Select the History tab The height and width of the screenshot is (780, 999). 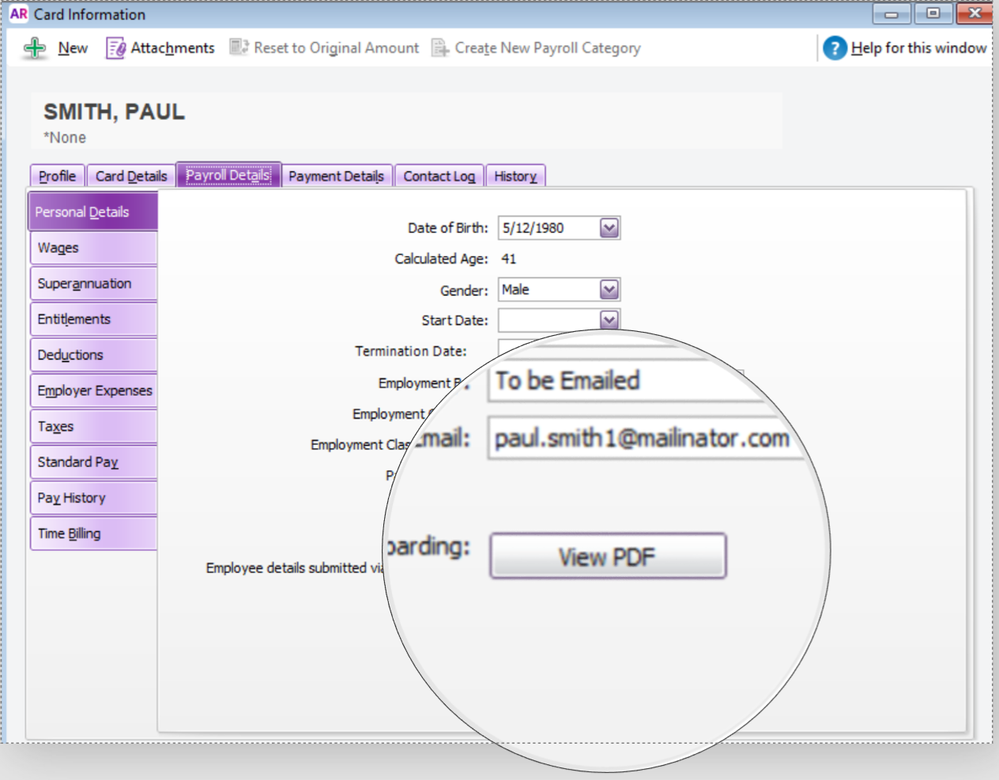tap(515, 176)
